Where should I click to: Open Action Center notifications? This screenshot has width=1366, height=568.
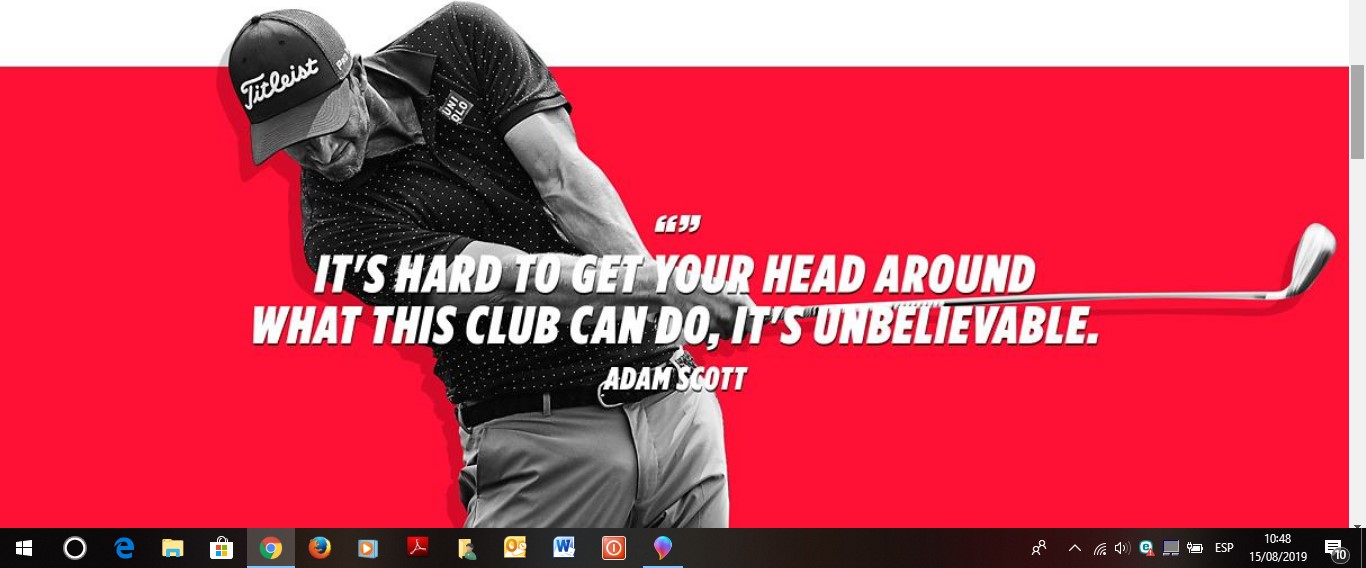[1335, 548]
